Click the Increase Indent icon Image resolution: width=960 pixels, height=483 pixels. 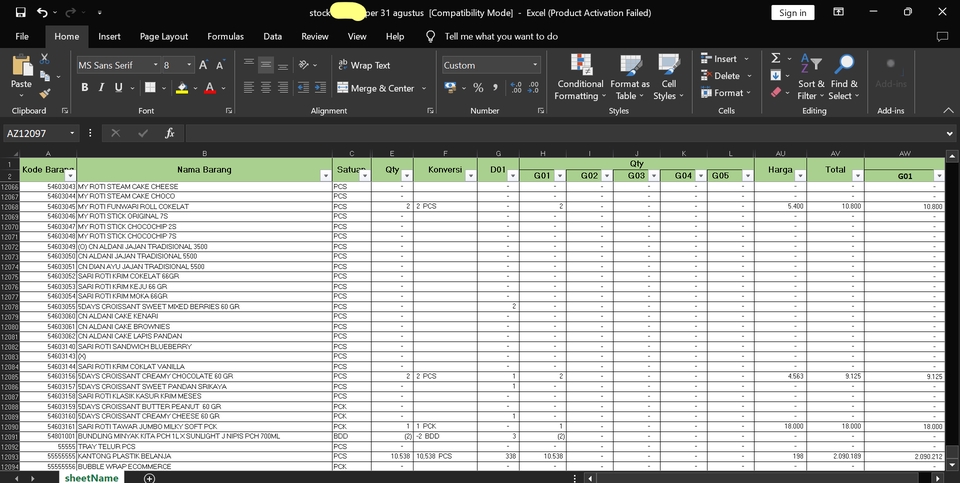pos(320,88)
